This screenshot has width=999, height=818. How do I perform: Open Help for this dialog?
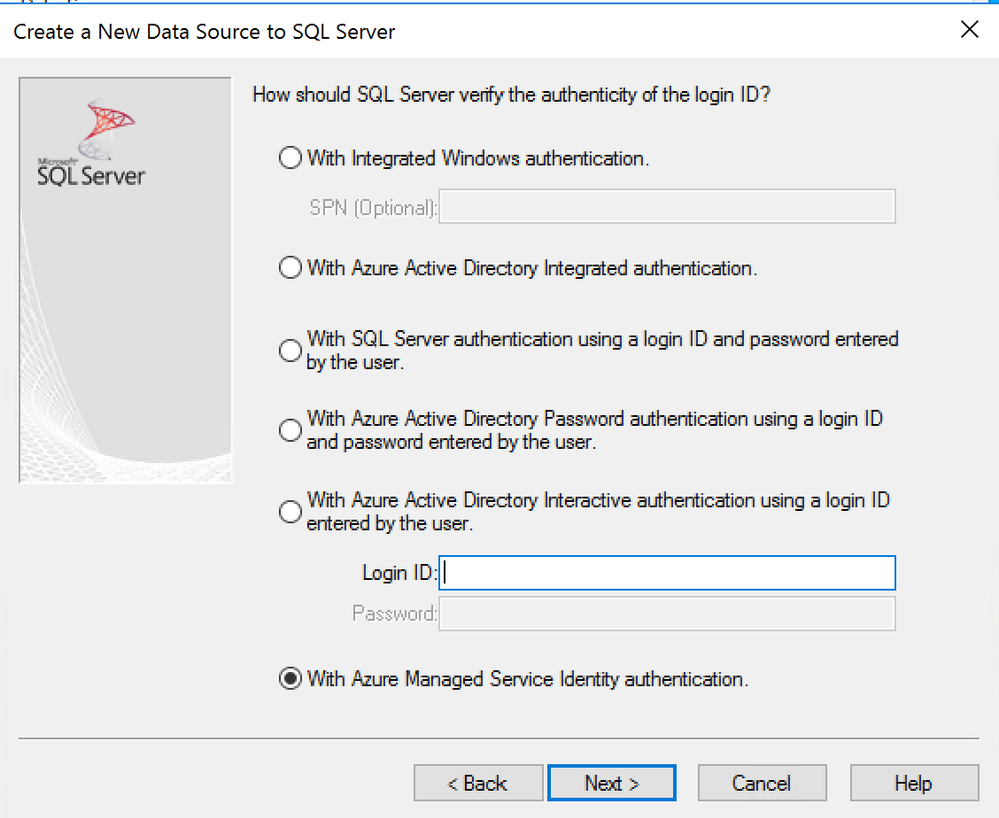click(914, 783)
